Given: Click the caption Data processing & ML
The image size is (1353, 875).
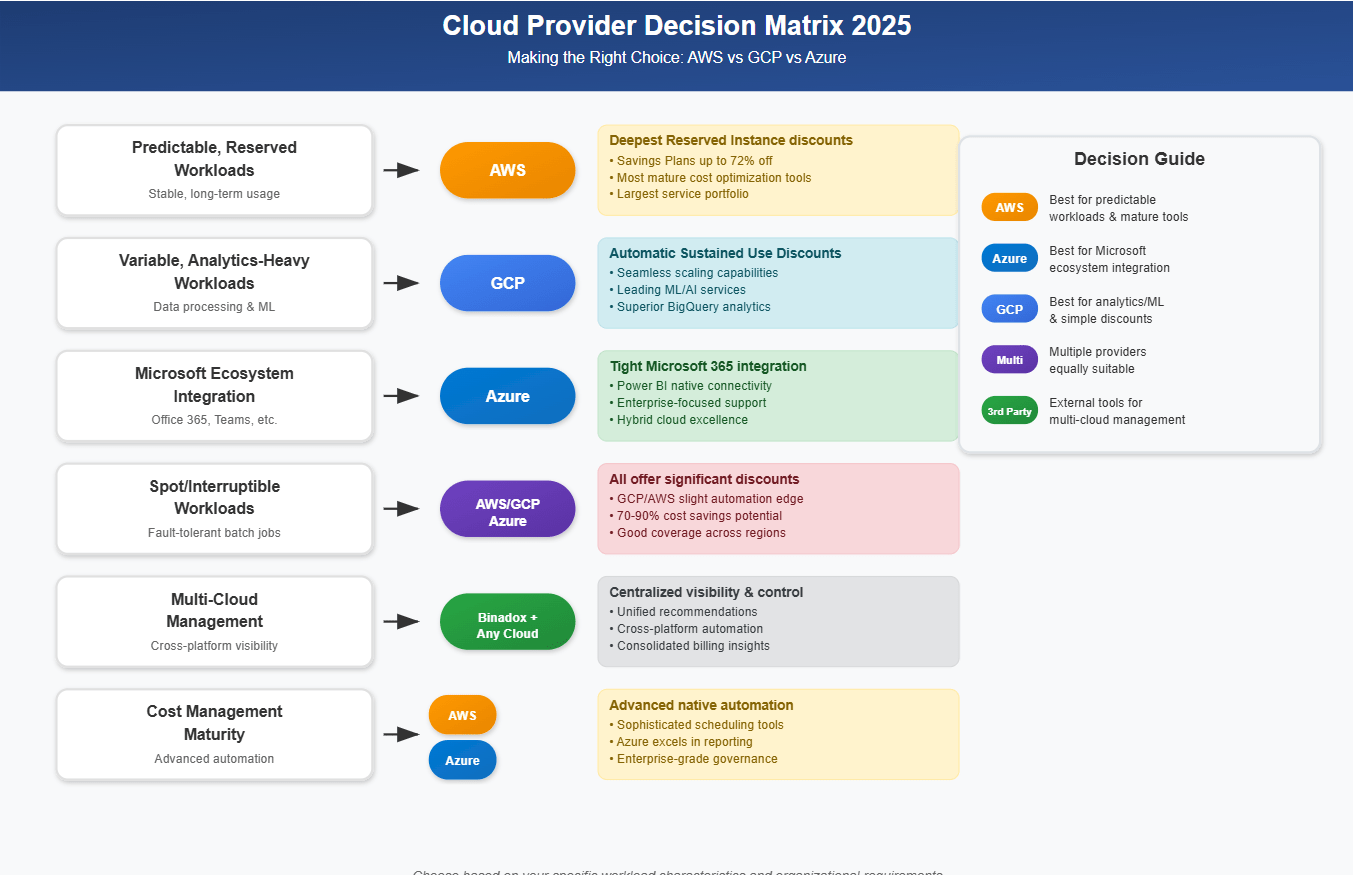Looking at the screenshot, I should click(x=214, y=307).
